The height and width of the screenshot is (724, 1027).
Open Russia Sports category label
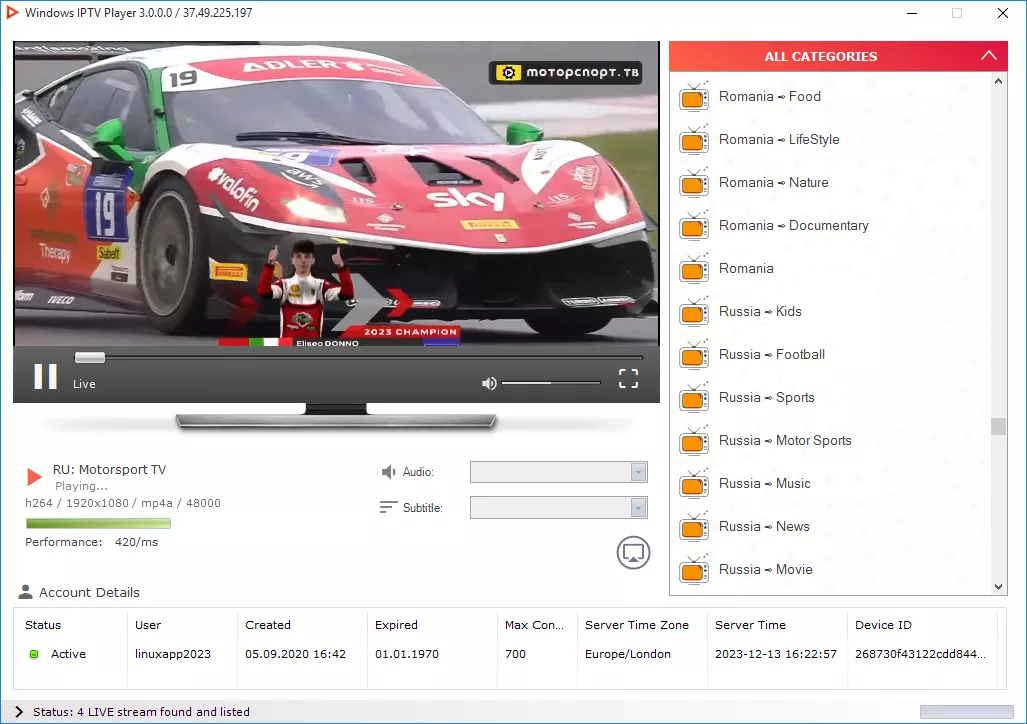pos(766,397)
